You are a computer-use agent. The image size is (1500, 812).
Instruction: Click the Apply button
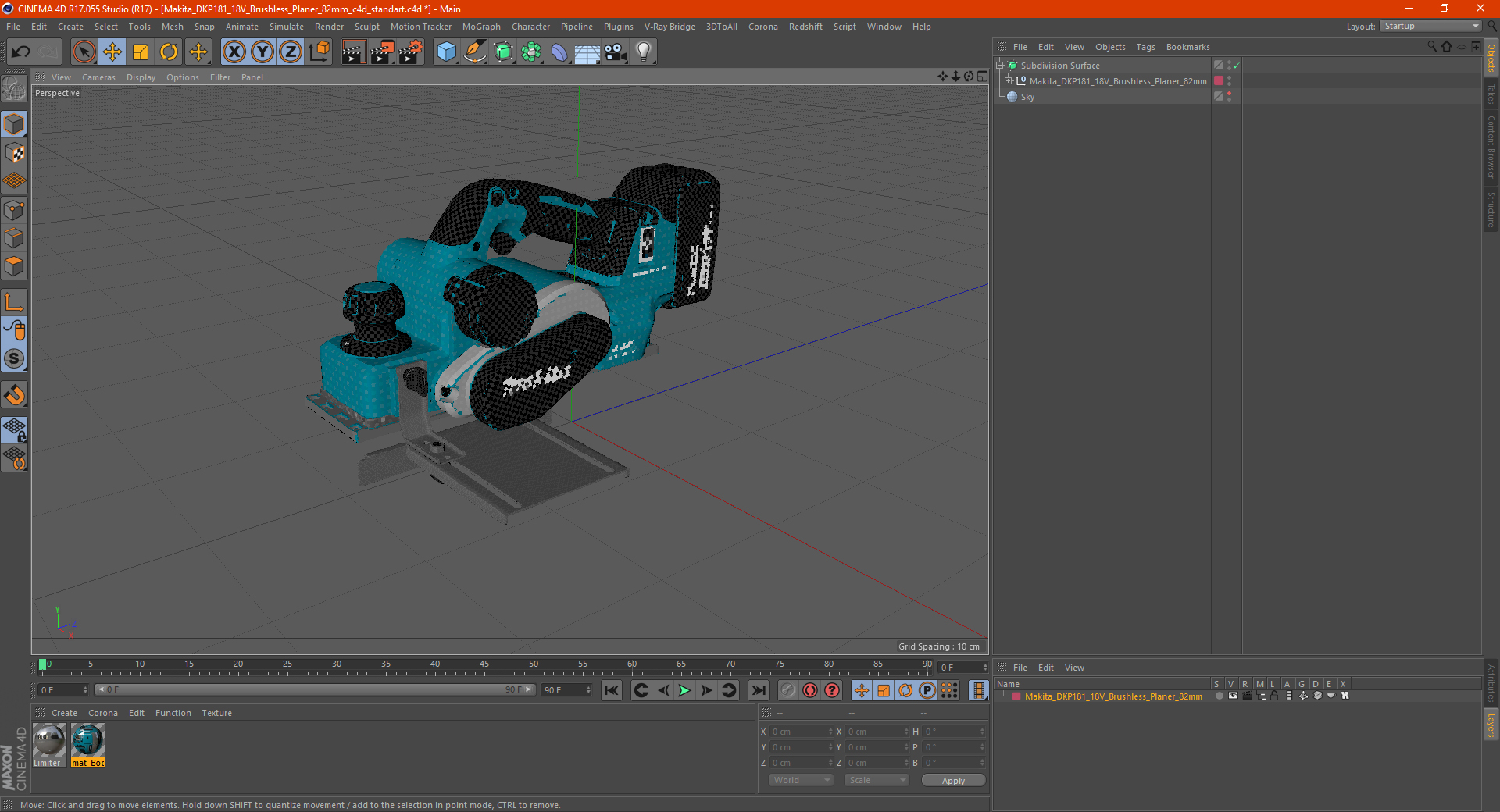click(x=953, y=780)
